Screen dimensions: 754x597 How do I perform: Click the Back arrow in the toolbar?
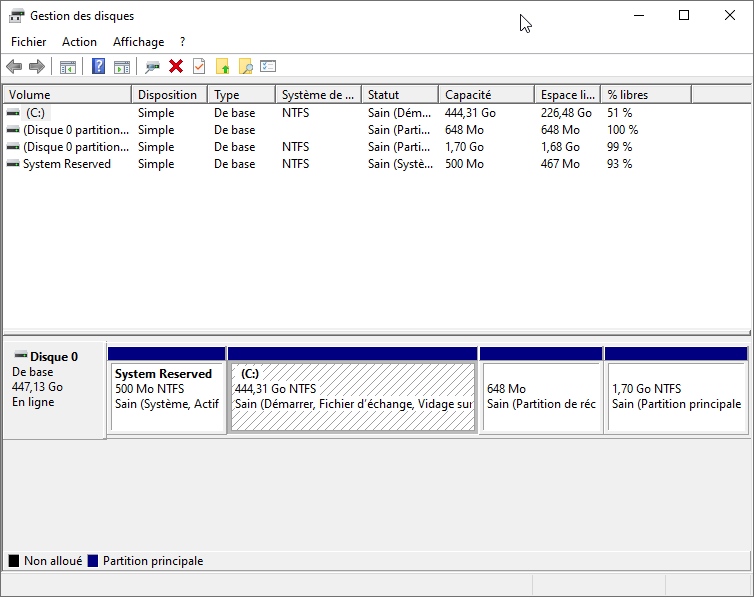(x=14, y=67)
